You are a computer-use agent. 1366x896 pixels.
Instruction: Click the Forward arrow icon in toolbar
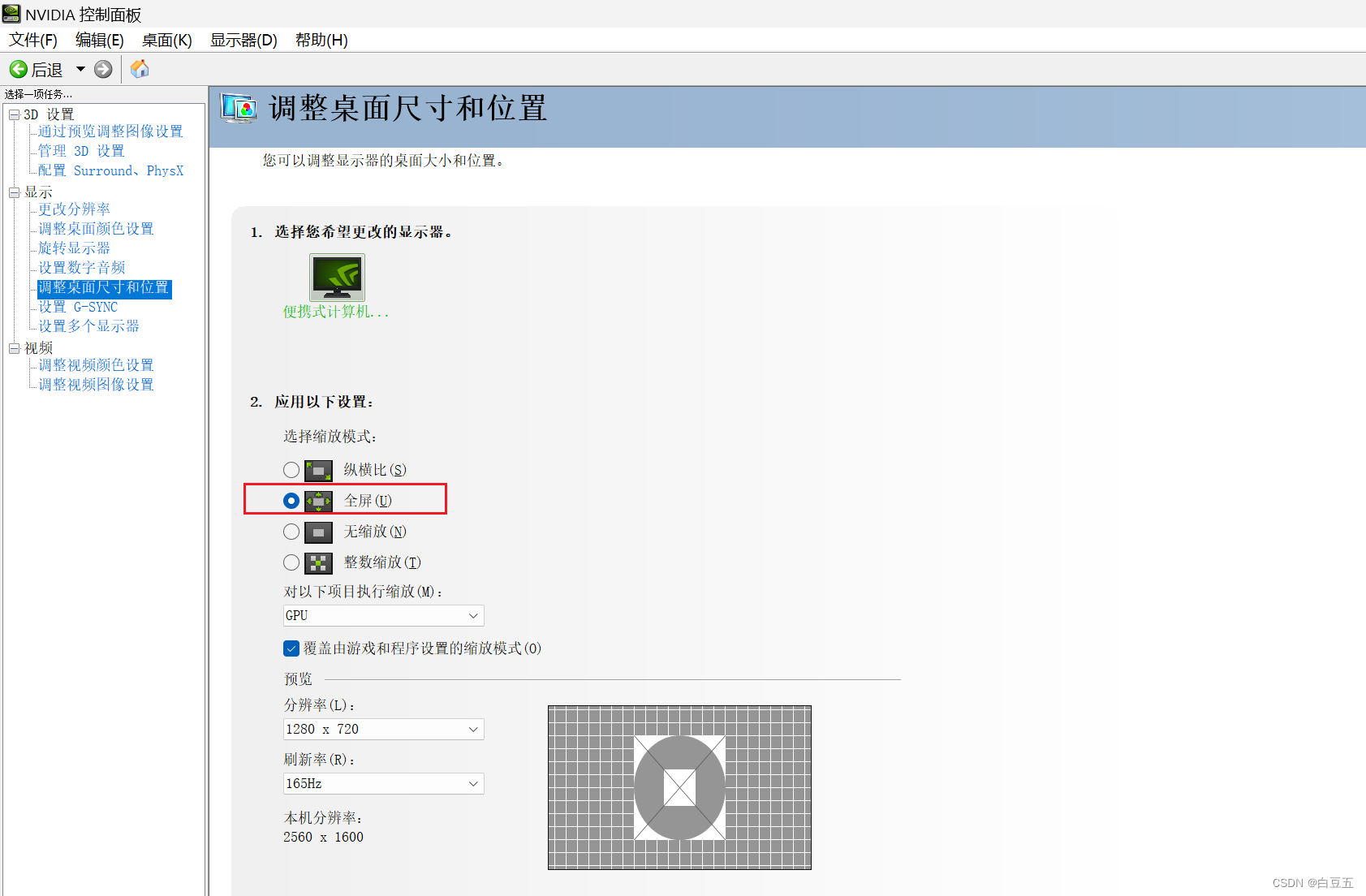coord(103,70)
